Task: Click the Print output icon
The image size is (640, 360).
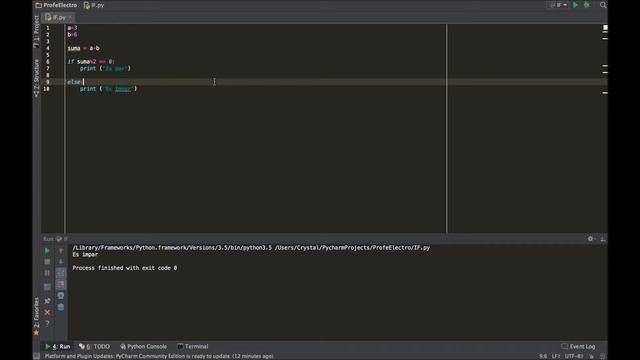Action: (61, 296)
